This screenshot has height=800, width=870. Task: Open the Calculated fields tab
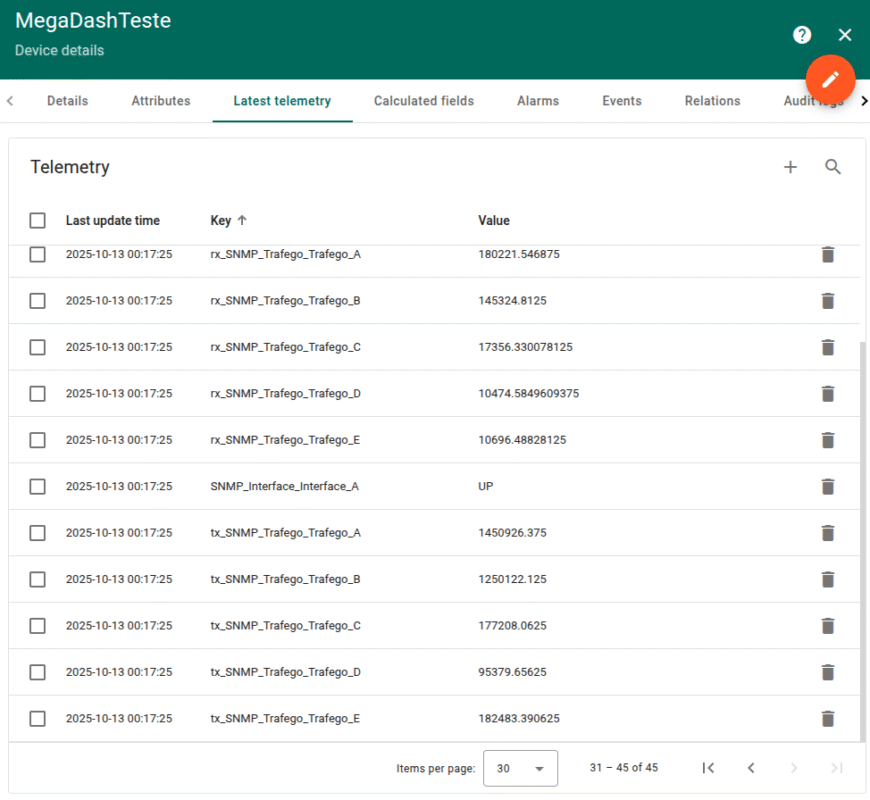(423, 101)
